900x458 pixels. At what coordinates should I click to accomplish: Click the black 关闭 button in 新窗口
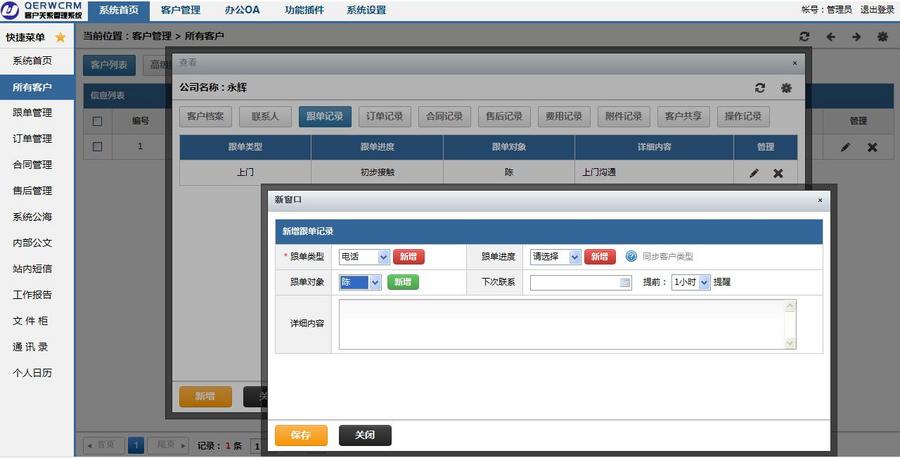(365, 435)
